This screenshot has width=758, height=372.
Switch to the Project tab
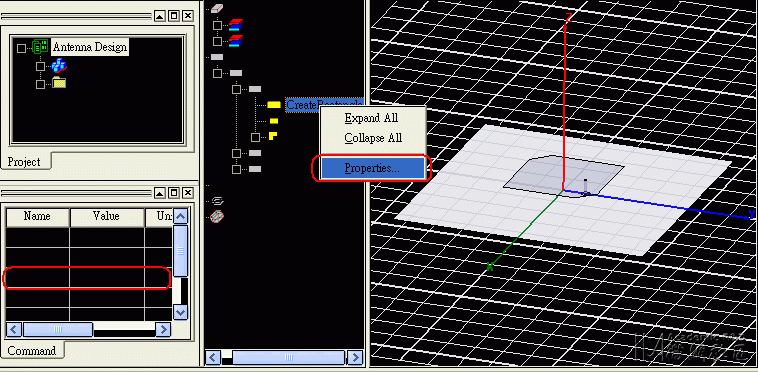pyautogui.click(x=24, y=162)
